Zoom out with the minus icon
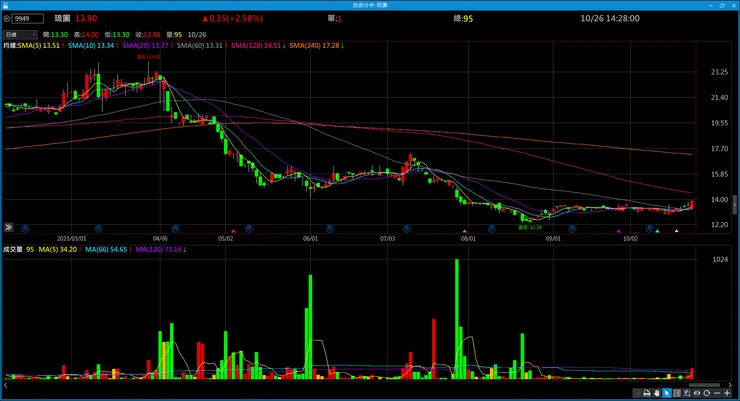 coord(717,393)
